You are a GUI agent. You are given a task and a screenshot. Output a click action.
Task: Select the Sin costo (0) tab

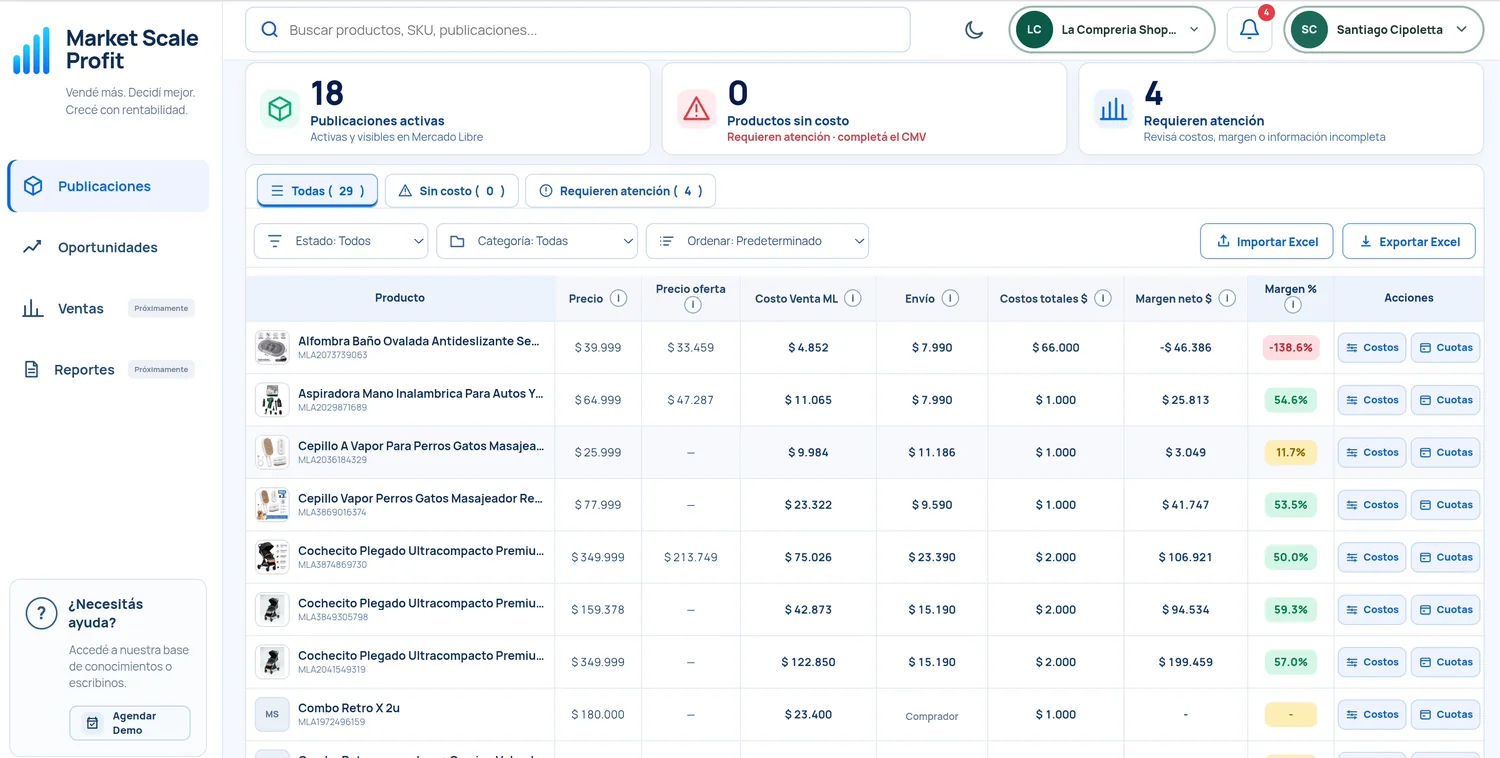tap(452, 191)
